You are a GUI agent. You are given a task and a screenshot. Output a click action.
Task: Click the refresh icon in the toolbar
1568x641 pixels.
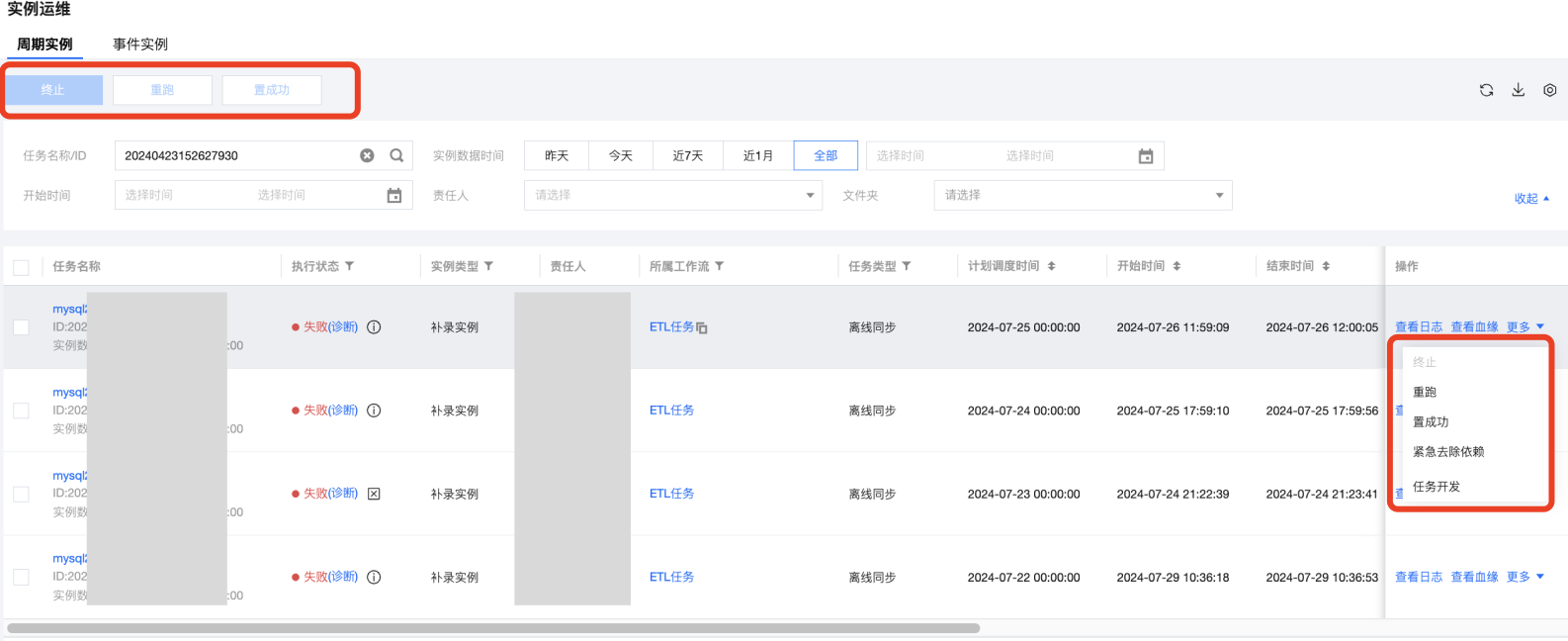click(x=1486, y=90)
